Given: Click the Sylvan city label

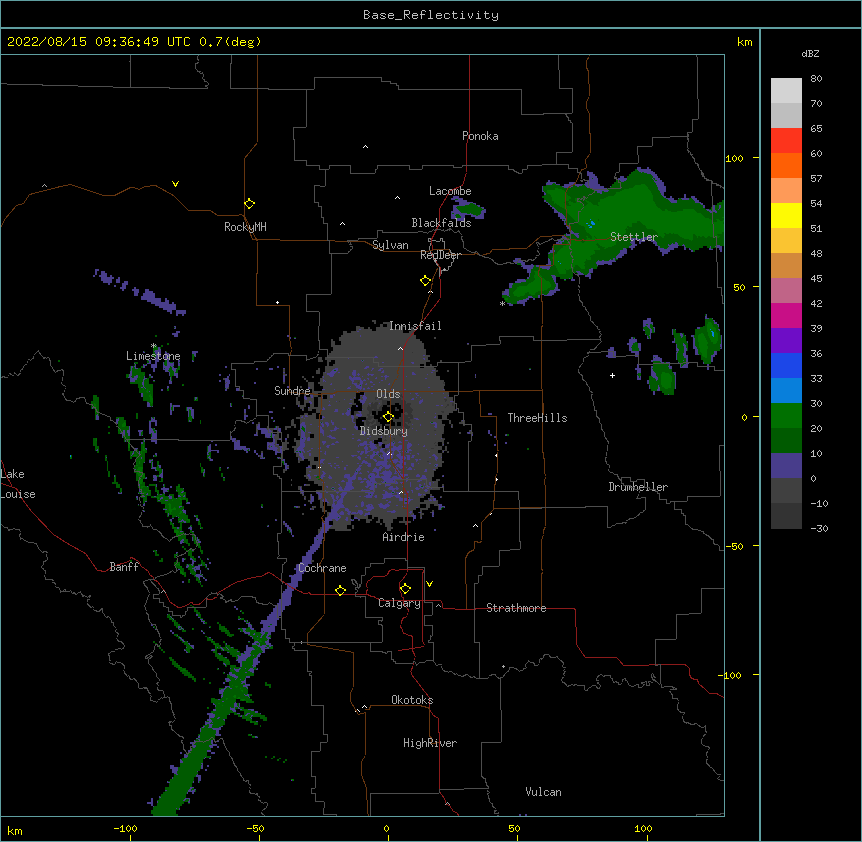Looking at the screenshot, I should coord(390,245).
